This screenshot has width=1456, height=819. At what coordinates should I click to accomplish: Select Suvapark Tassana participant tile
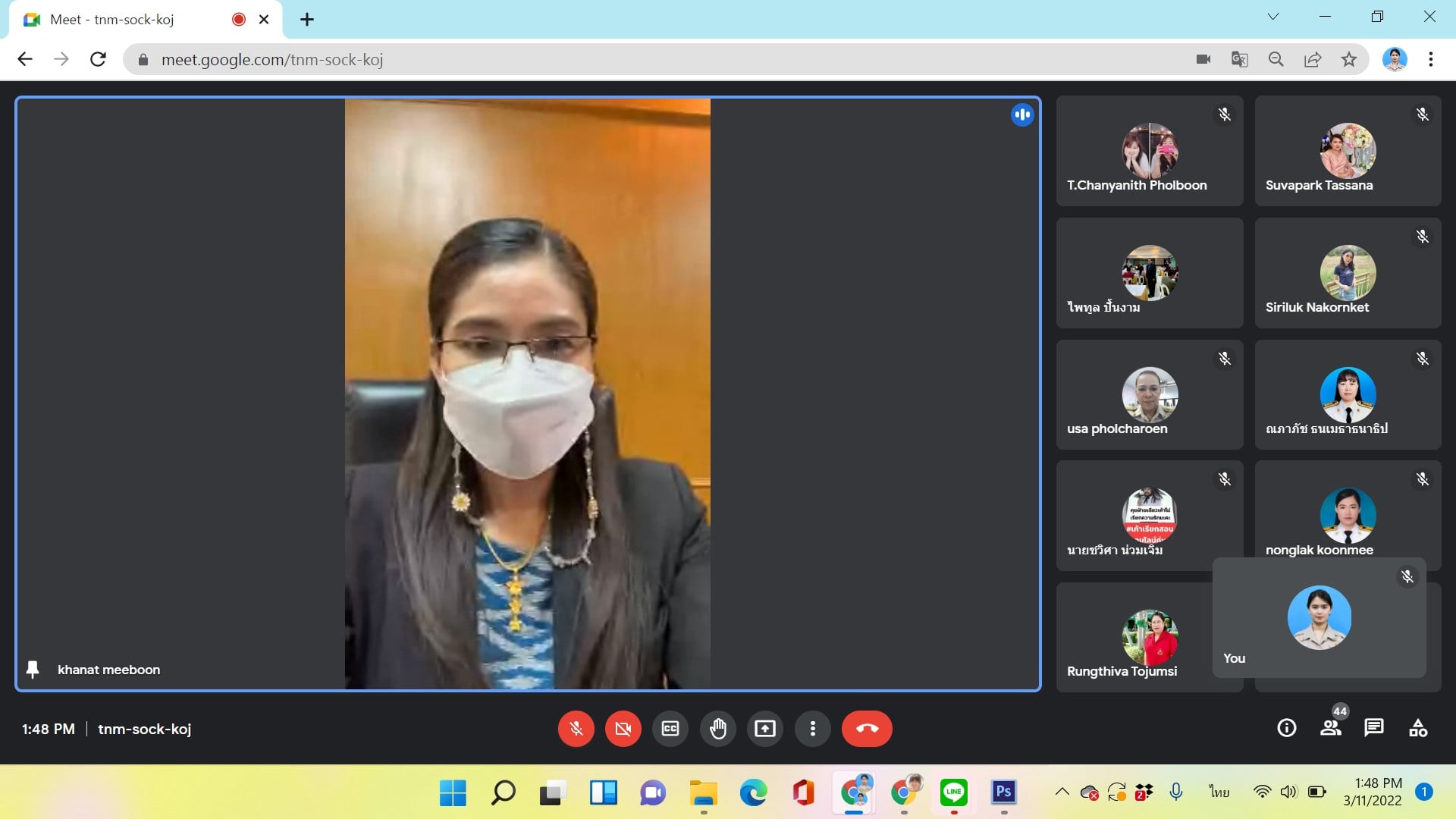click(1348, 151)
